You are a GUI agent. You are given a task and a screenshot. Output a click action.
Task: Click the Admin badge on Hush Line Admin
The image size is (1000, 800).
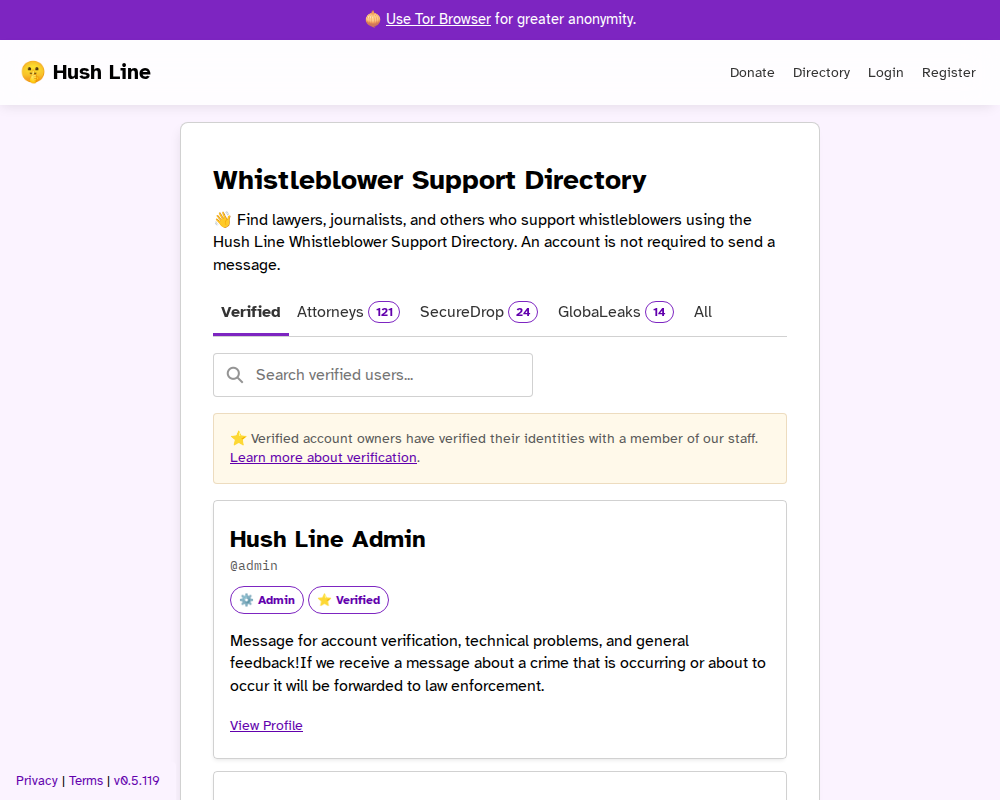[x=267, y=600]
